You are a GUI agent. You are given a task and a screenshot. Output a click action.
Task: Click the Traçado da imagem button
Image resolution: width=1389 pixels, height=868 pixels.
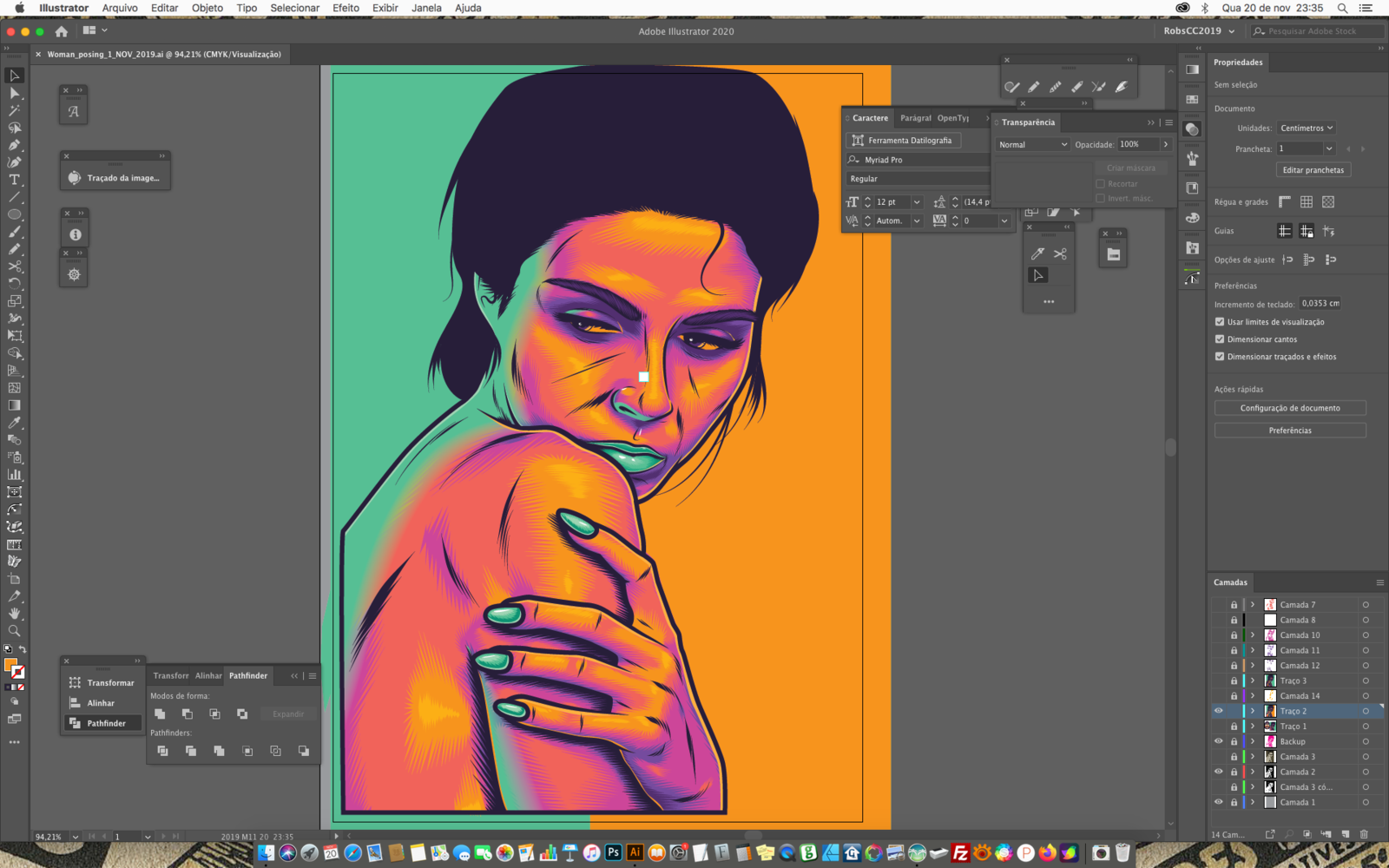pos(115,177)
